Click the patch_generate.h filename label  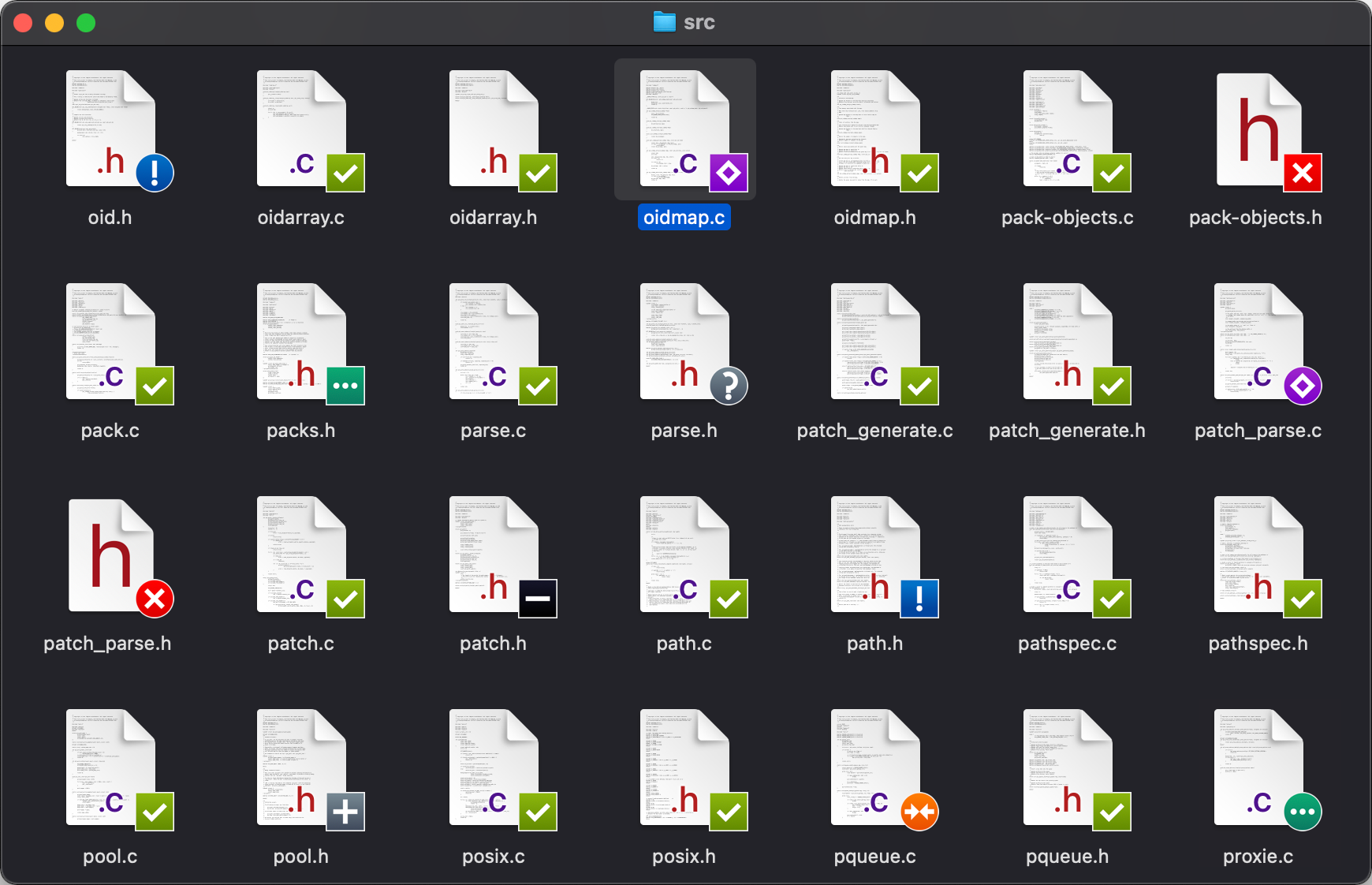1068,431
